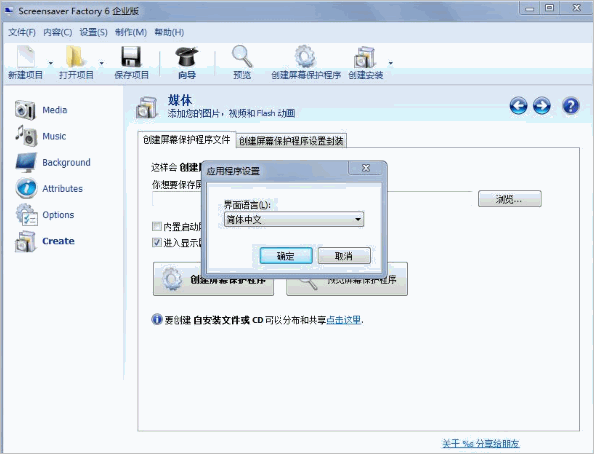Select the Create icon in sidebar
Image resolution: width=594 pixels, height=454 pixels.
pos(25,241)
